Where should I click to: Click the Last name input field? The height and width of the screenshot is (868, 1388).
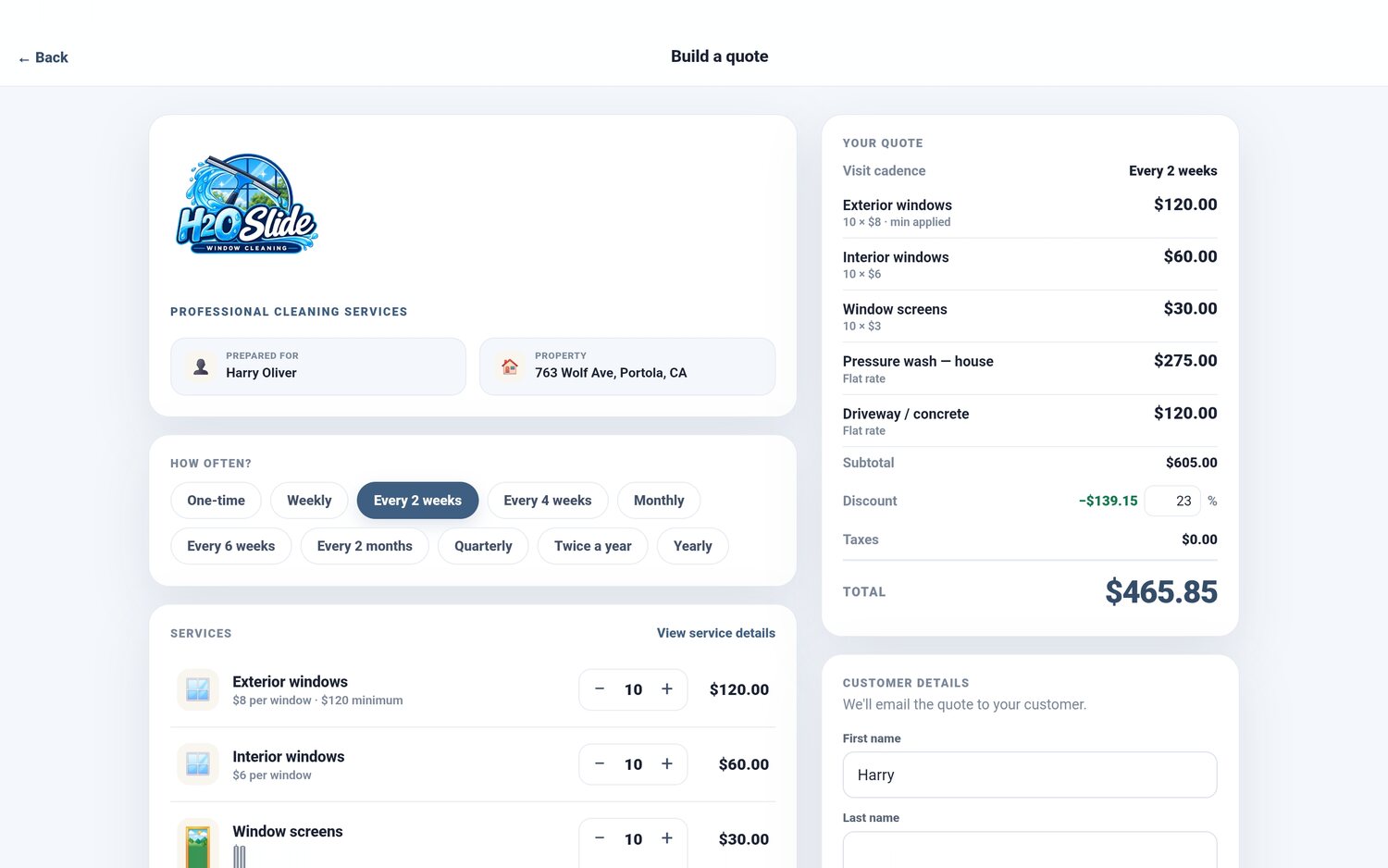1030,849
